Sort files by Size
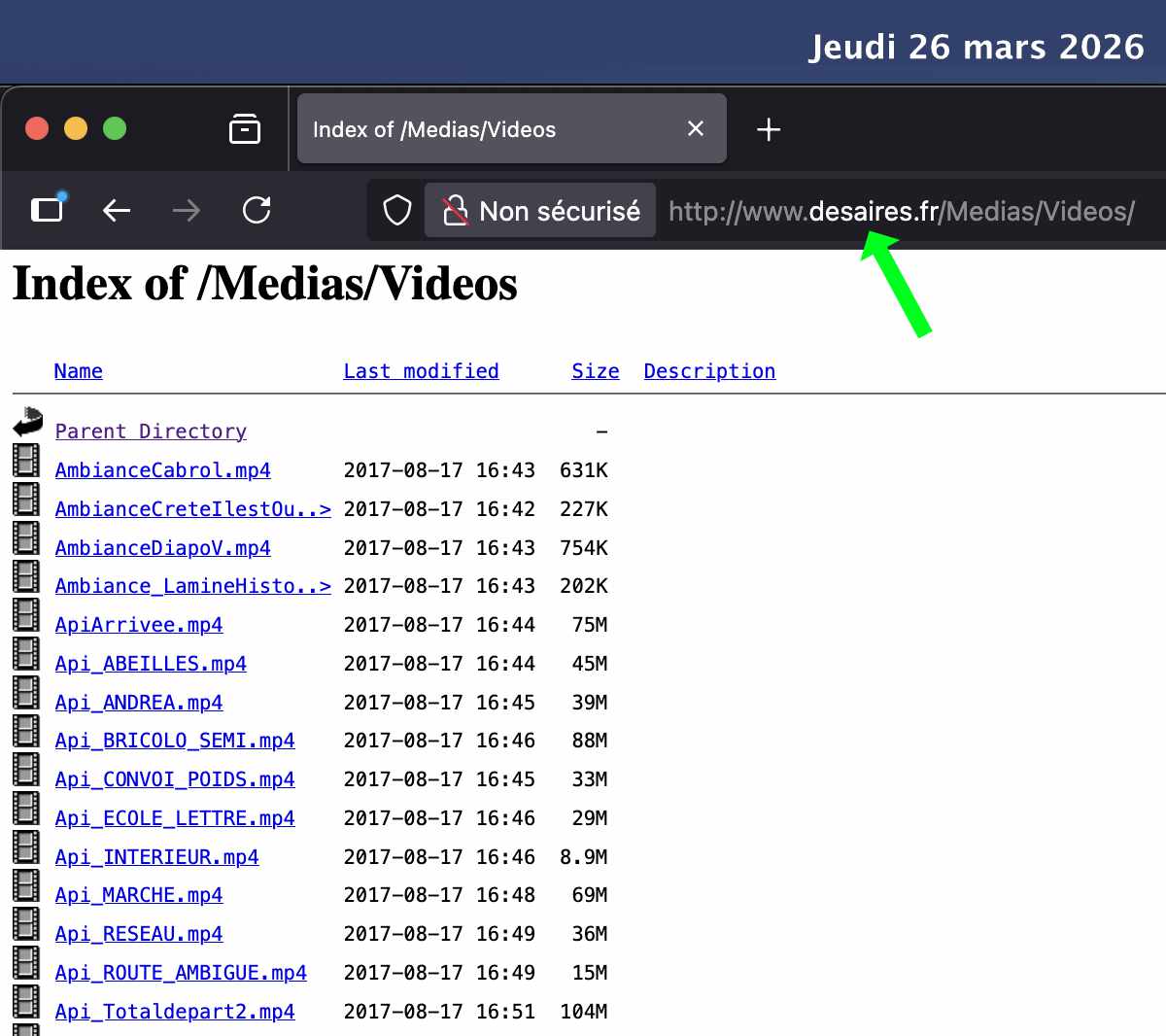This screenshot has width=1166, height=1036. coord(595,370)
